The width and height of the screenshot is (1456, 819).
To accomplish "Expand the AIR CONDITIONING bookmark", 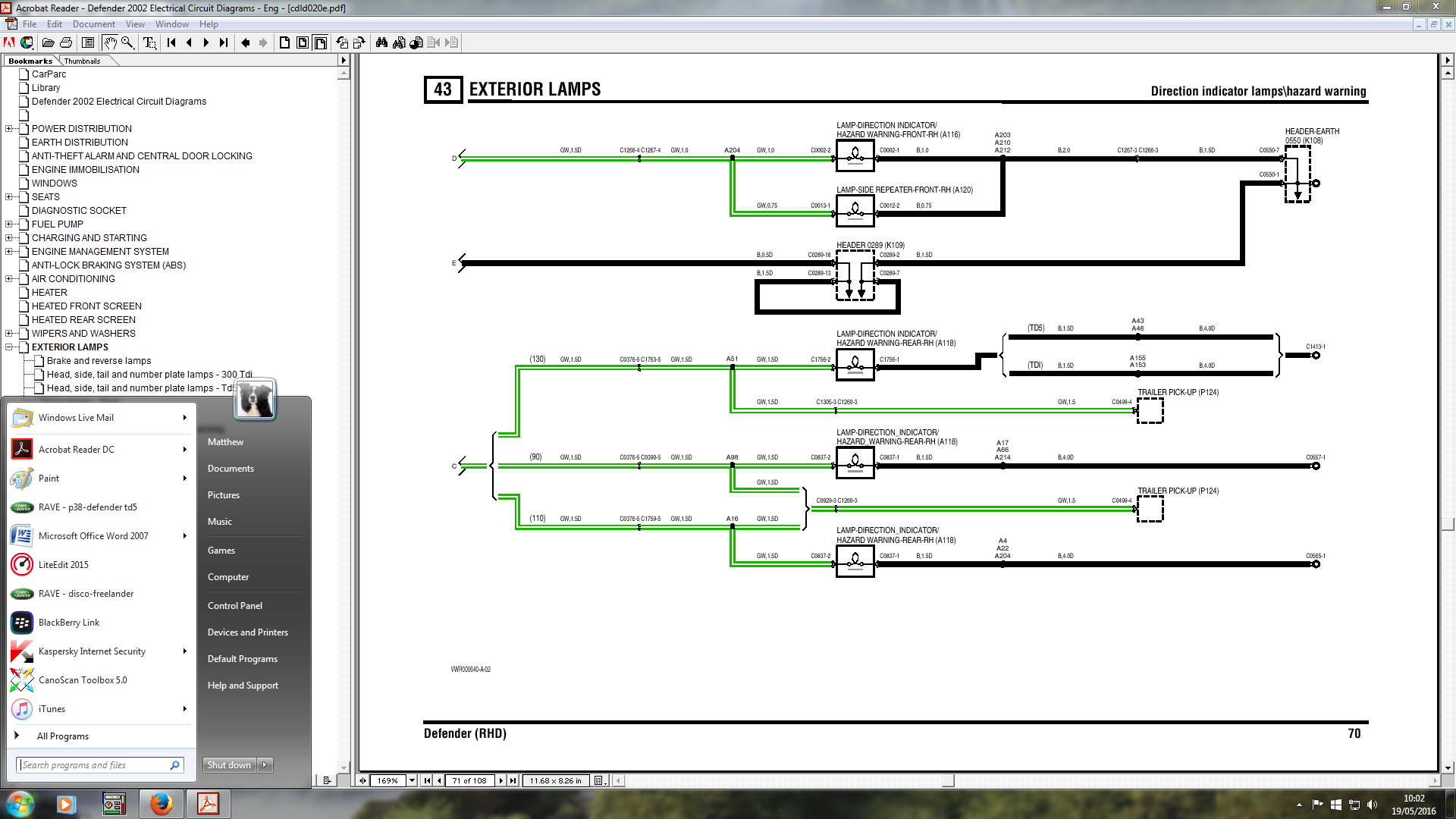I will 9,279.
